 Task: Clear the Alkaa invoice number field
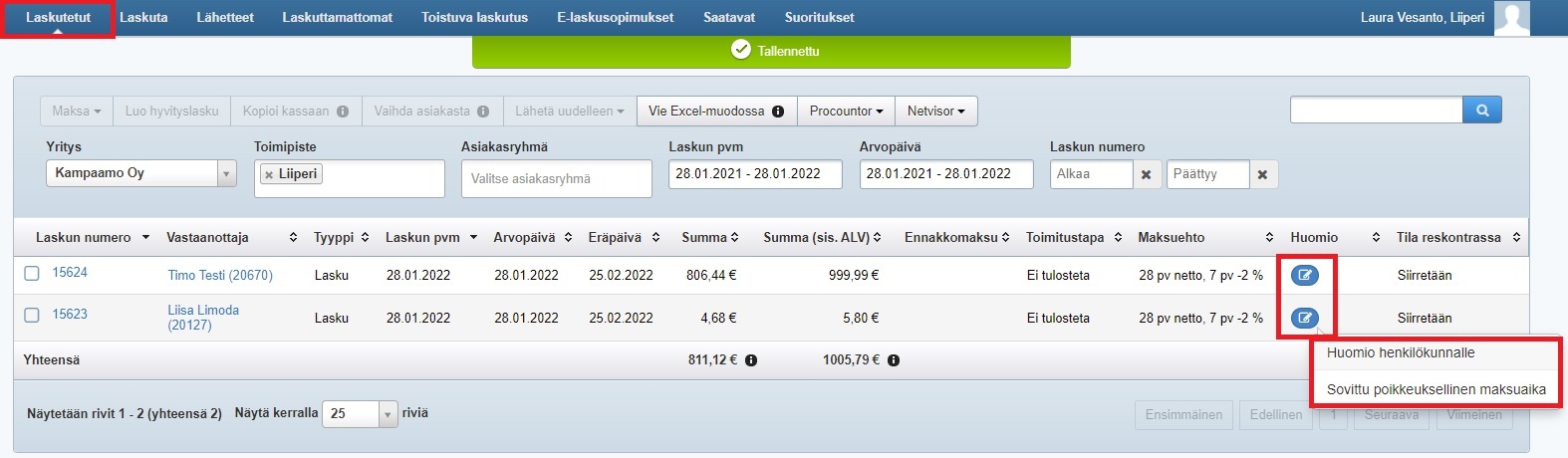click(x=1146, y=174)
